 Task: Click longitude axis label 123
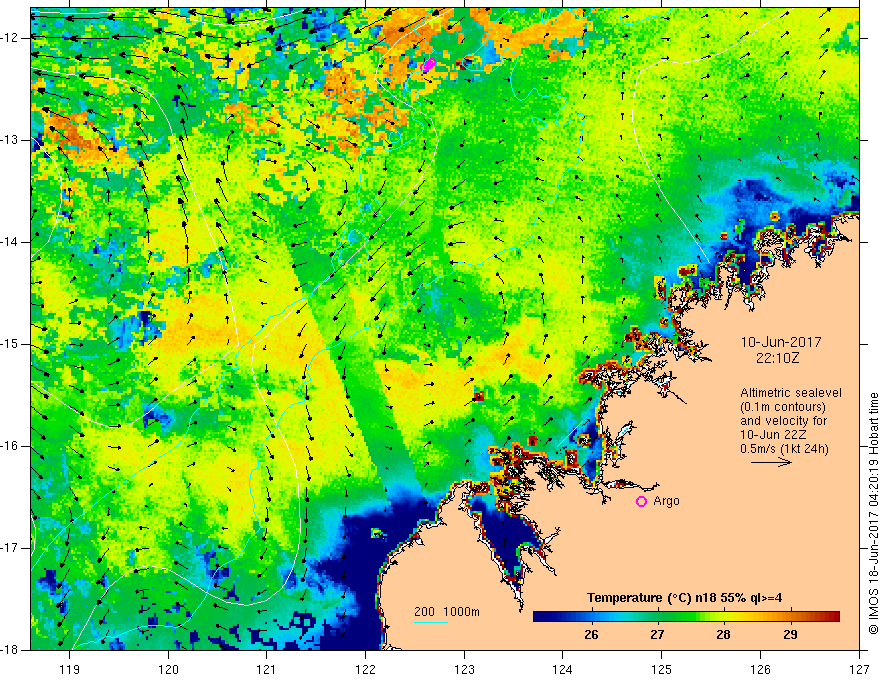point(464,669)
